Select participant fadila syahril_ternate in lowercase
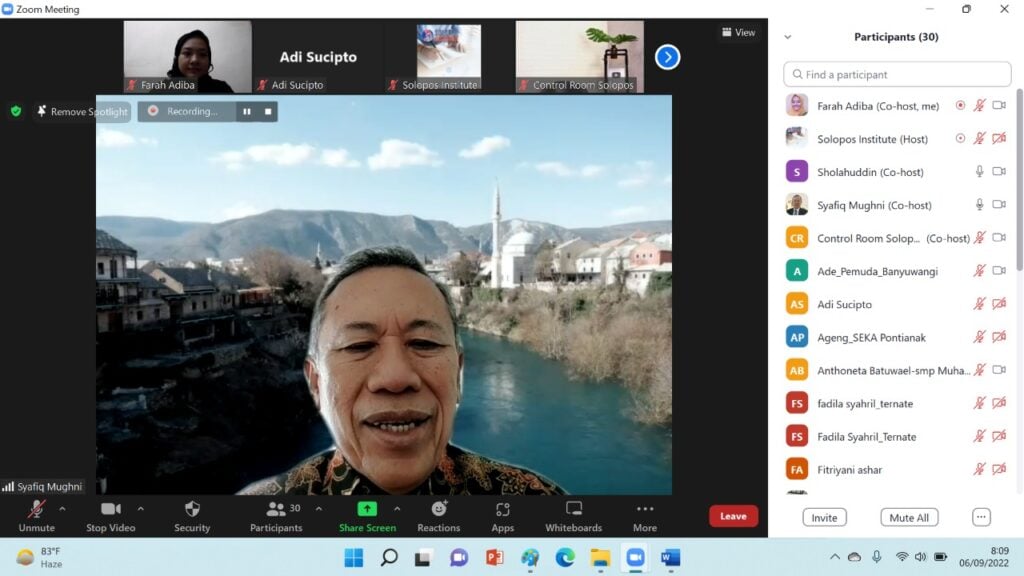Image resolution: width=1024 pixels, height=576 pixels. pyautogui.click(x=897, y=404)
